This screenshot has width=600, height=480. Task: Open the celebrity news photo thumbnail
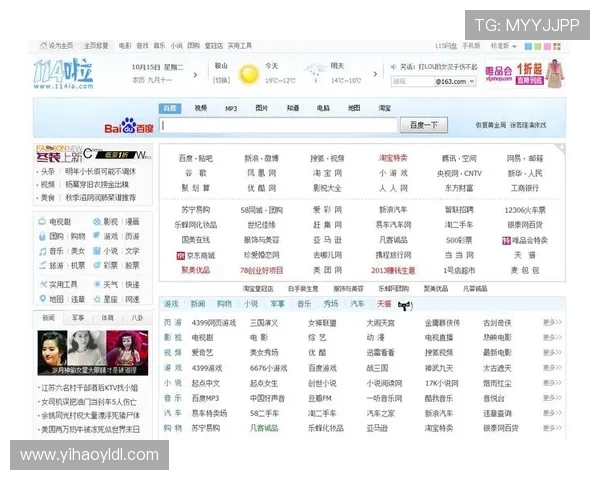[x=93, y=353]
